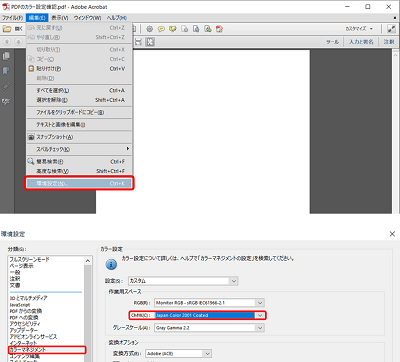Open the 編集(E) menu
This screenshot has height=362, width=400.
tap(37, 18)
